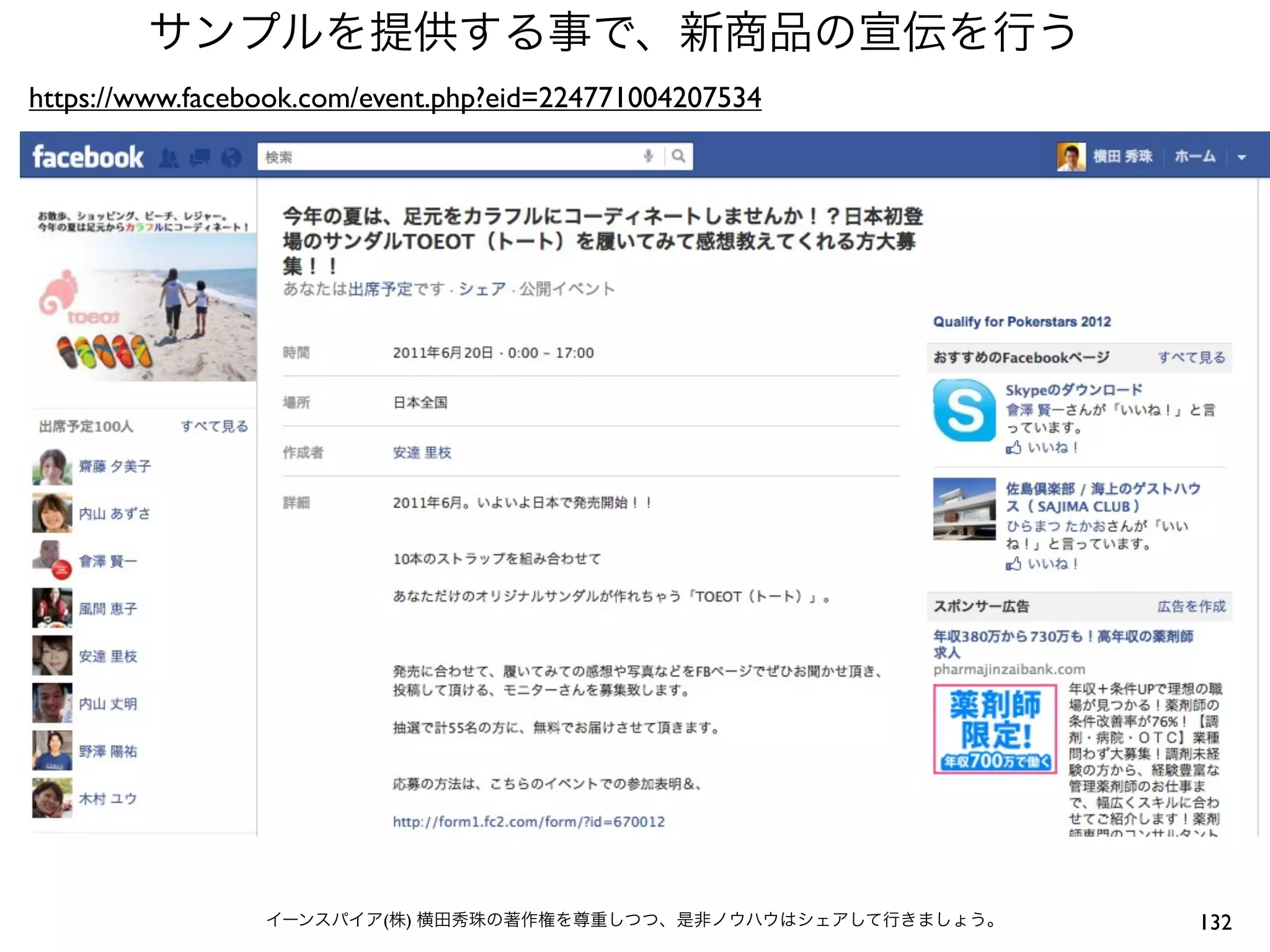Click the search magnifier button
The image size is (1270, 952).
pyautogui.click(x=679, y=156)
